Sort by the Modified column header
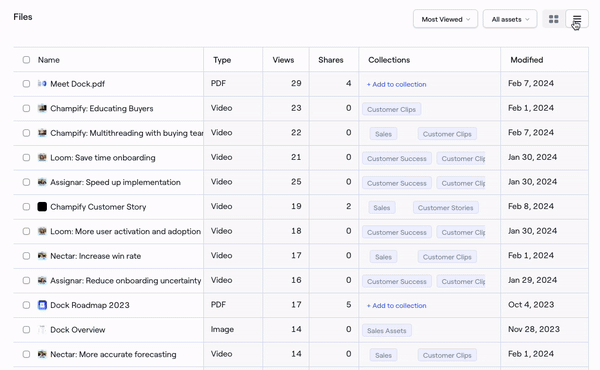The image size is (600, 370). (x=527, y=60)
